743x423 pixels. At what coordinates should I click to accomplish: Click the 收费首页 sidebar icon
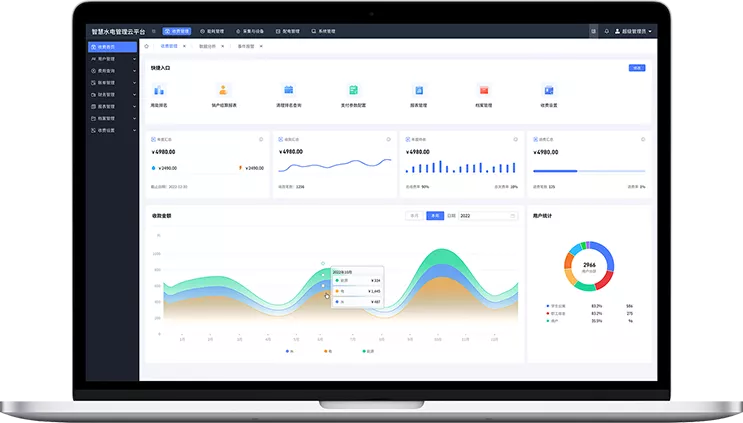point(93,47)
